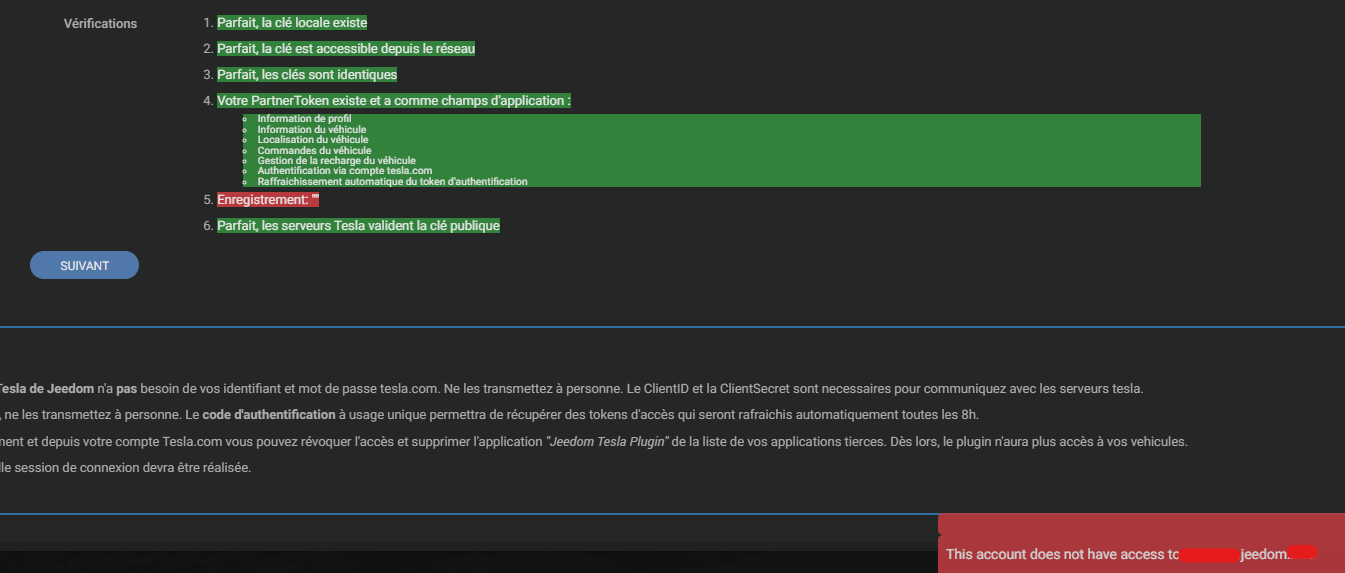The width and height of the screenshot is (1345, 573).
Task: Click 'les serveurs Tesla valident la clé publique'
Action: (380, 226)
